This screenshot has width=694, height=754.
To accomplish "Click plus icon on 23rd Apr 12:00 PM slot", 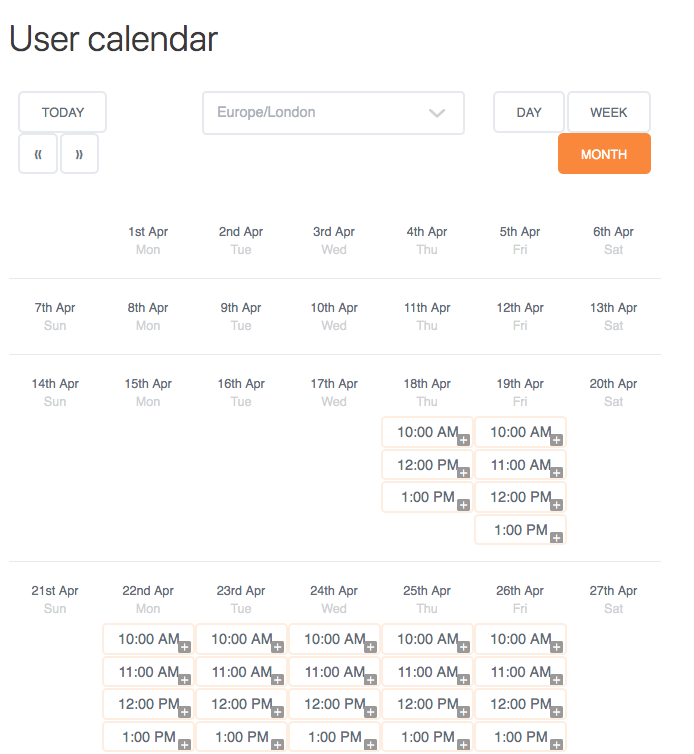I will [277, 712].
